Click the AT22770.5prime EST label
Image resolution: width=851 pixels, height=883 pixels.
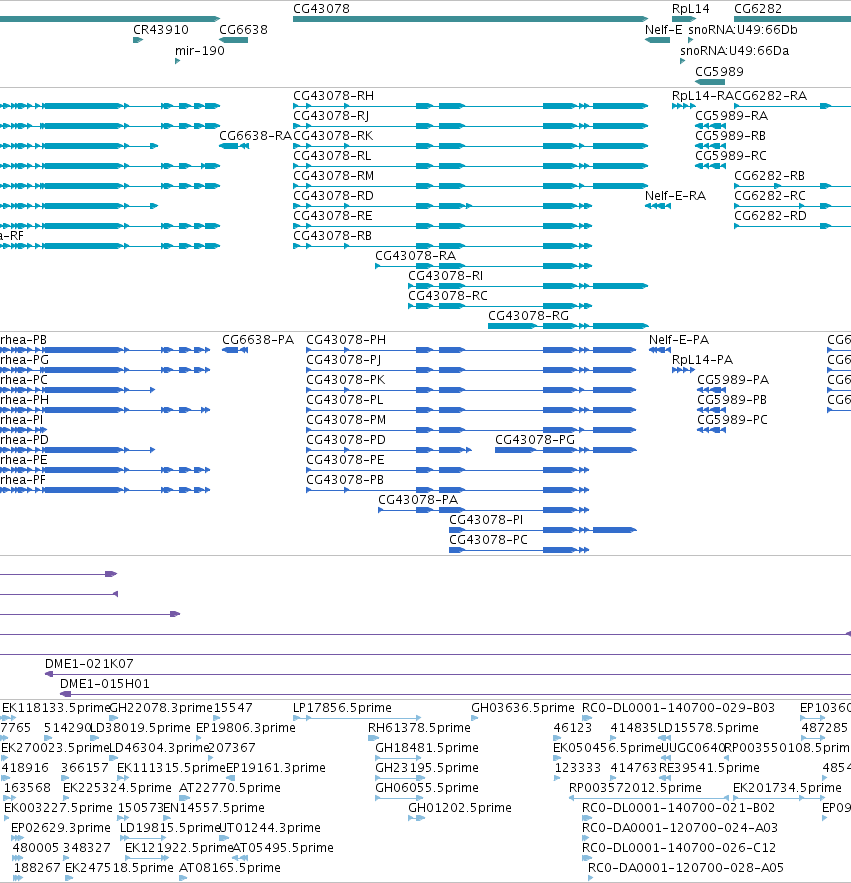pos(230,787)
